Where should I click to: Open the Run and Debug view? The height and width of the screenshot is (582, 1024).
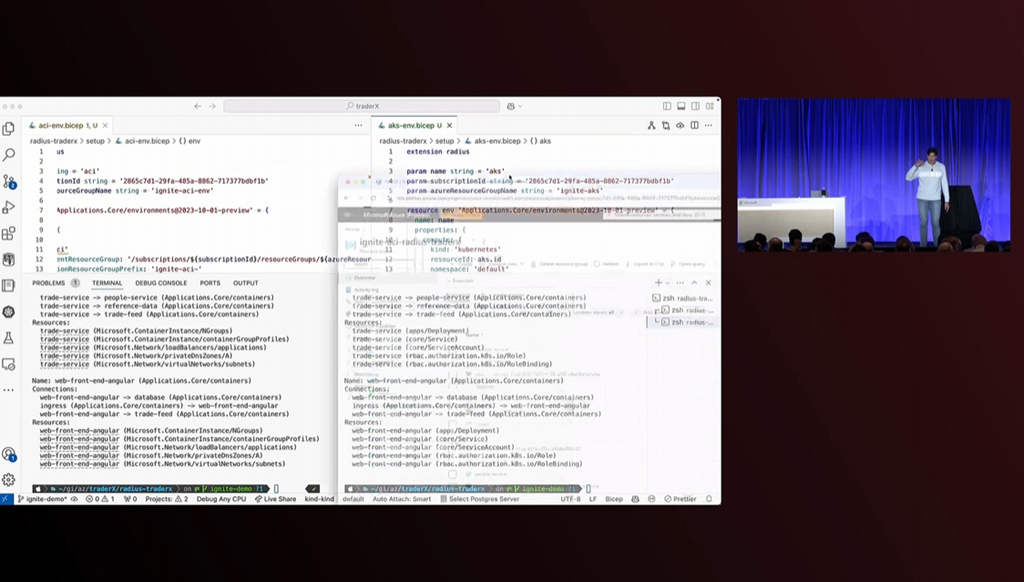(9, 207)
